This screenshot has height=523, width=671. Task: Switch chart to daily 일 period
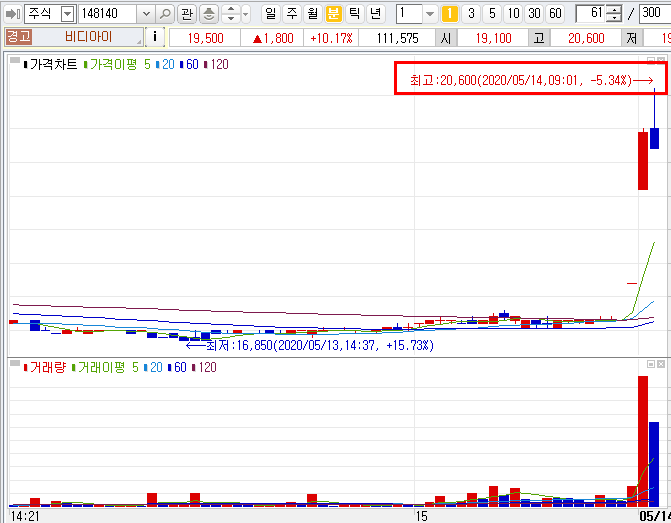[x=270, y=14]
